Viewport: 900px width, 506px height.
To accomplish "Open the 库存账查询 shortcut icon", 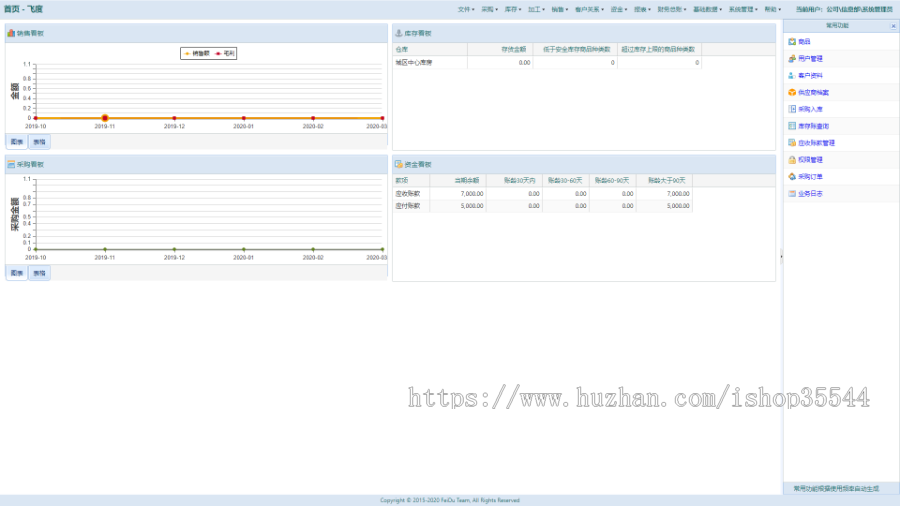I will point(792,126).
